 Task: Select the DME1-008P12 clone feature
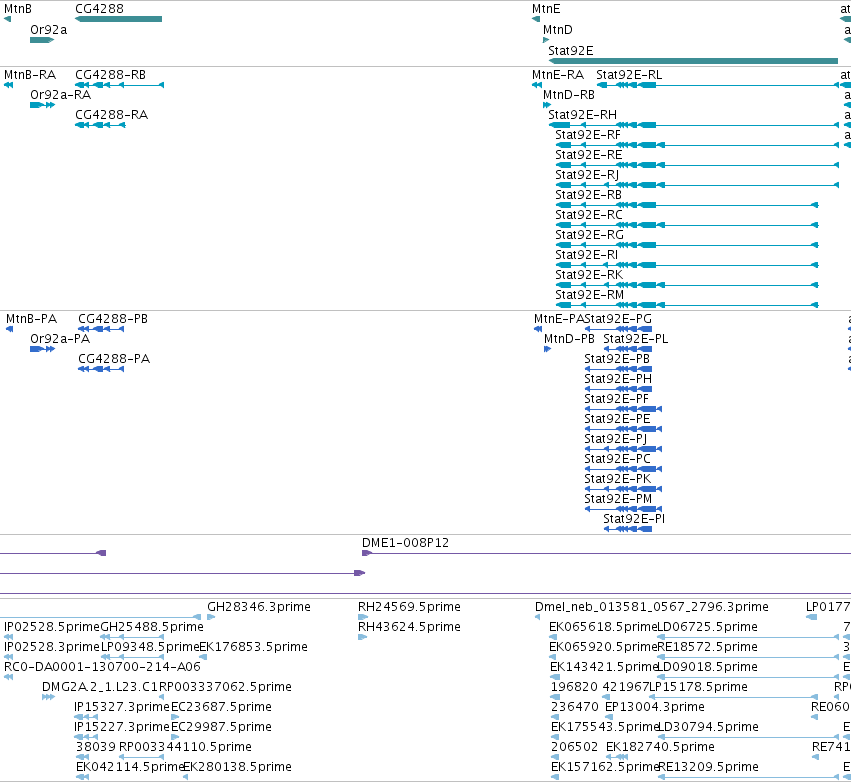tap(405, 543)
